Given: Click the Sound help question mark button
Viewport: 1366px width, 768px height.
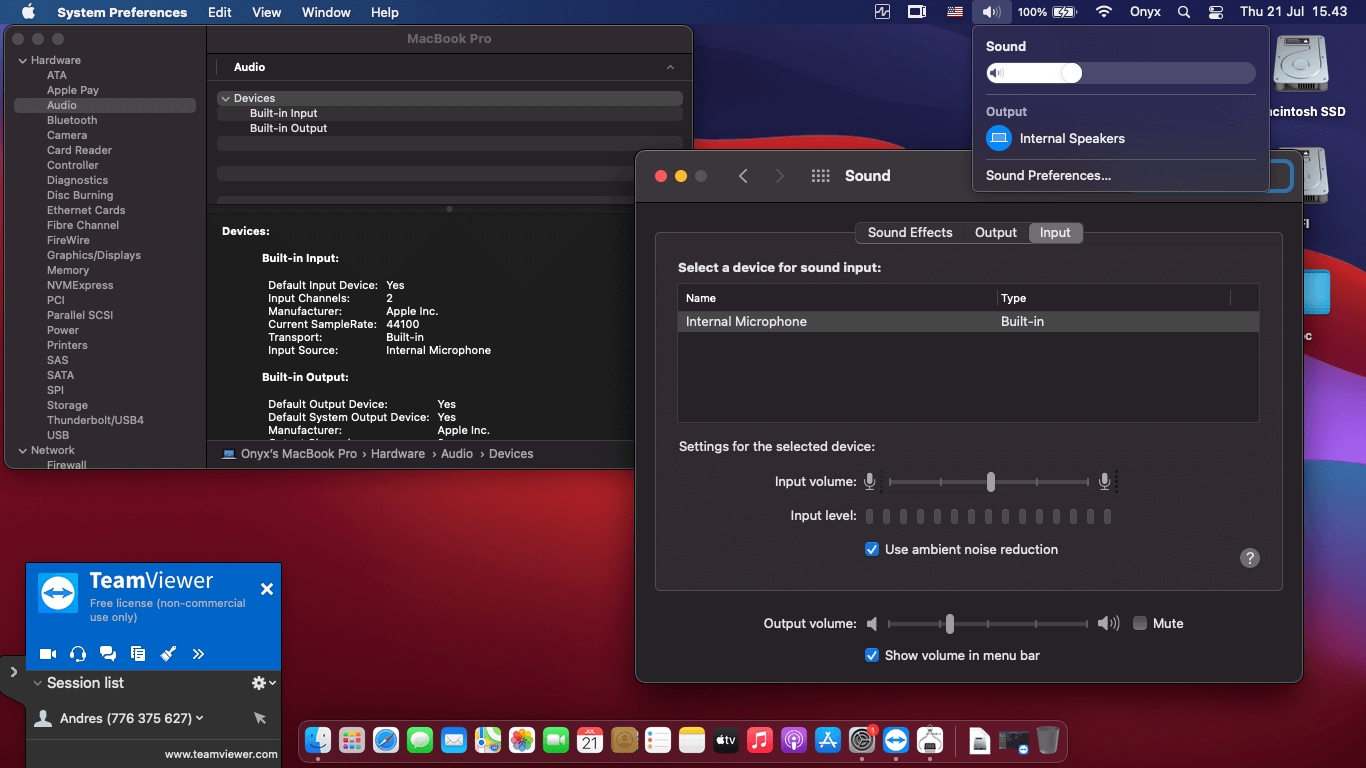Looking at the screenshot, I should (1249, 558).
